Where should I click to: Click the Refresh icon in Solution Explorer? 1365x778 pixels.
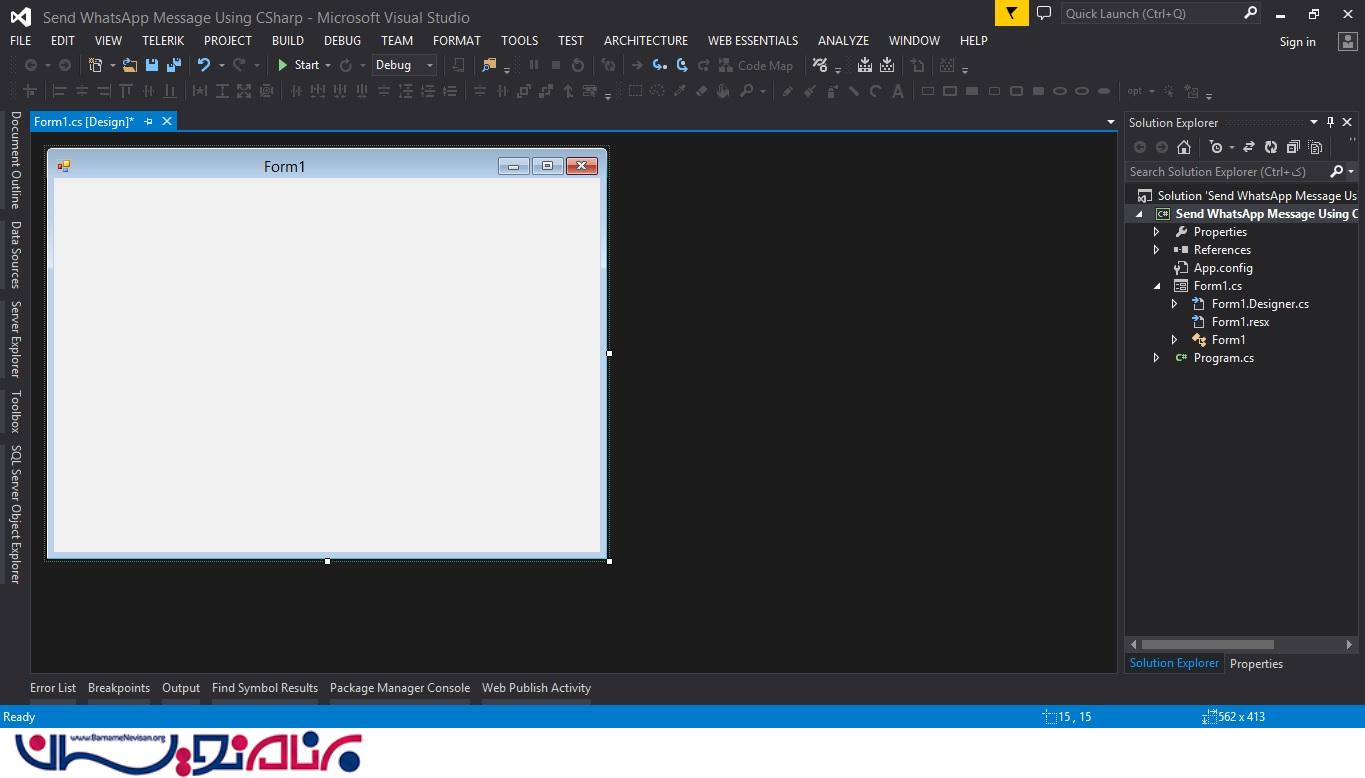pyautogui.click(x=1271, y=147)
